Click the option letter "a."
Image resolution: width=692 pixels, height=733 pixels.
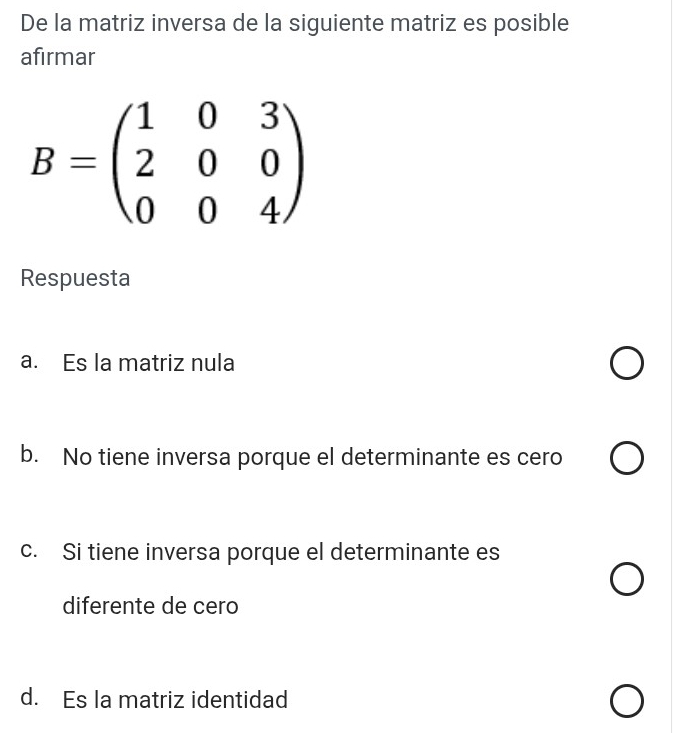(29, 363)
